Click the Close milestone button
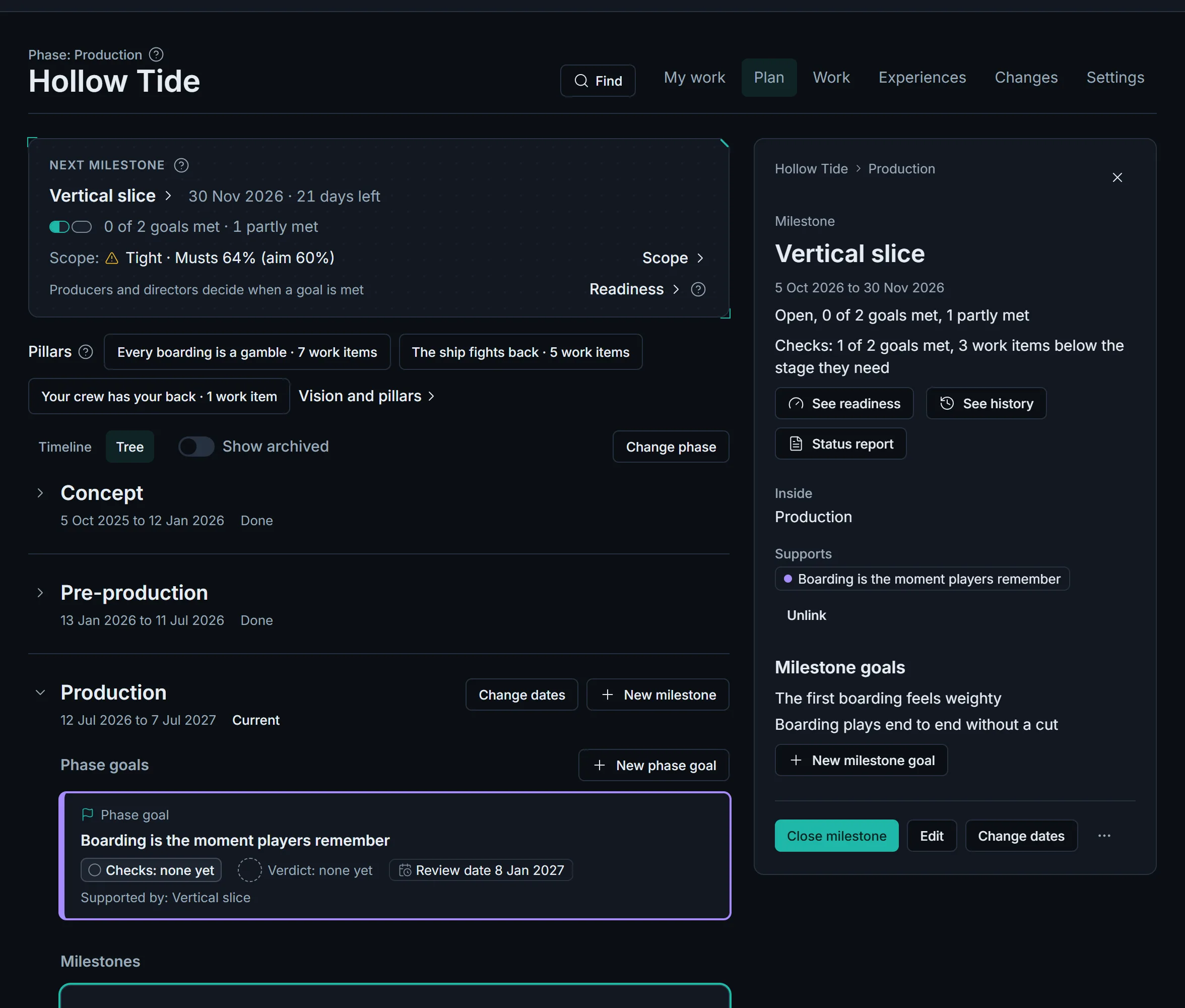This screenshot has height=1008, width=1185. pos(836,836)
